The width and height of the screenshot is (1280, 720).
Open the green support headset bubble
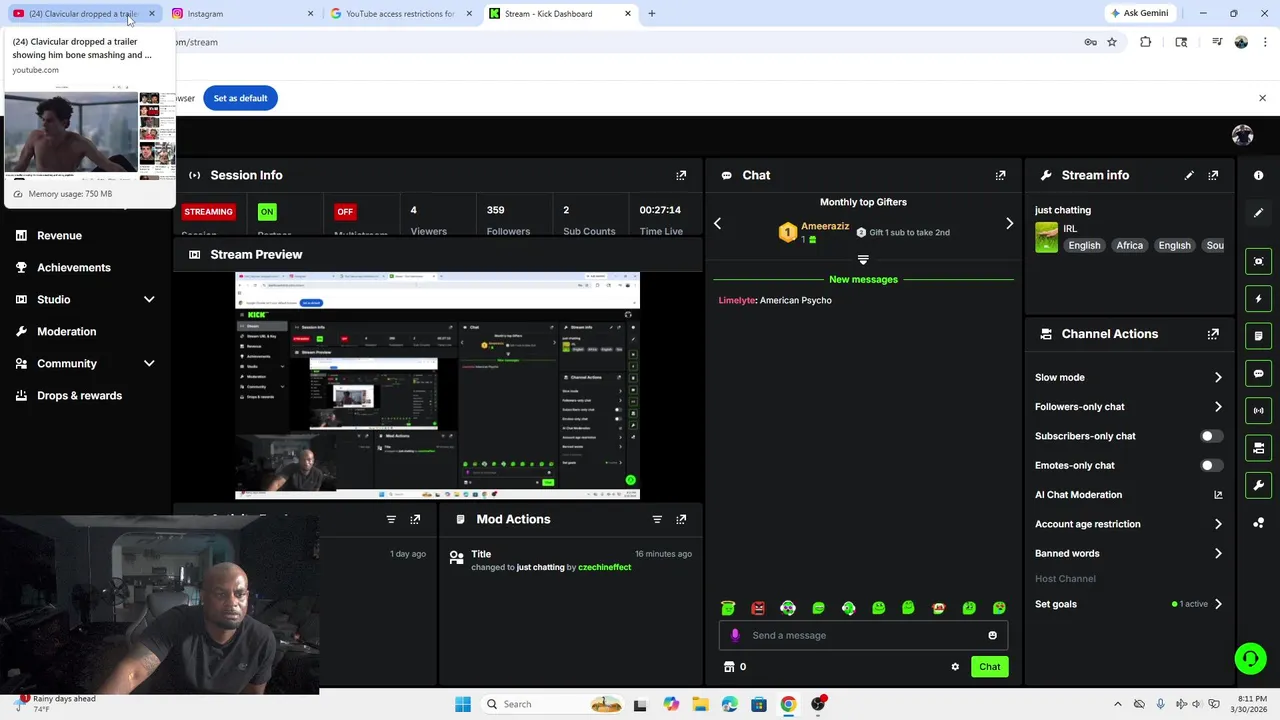point(1250,658)
